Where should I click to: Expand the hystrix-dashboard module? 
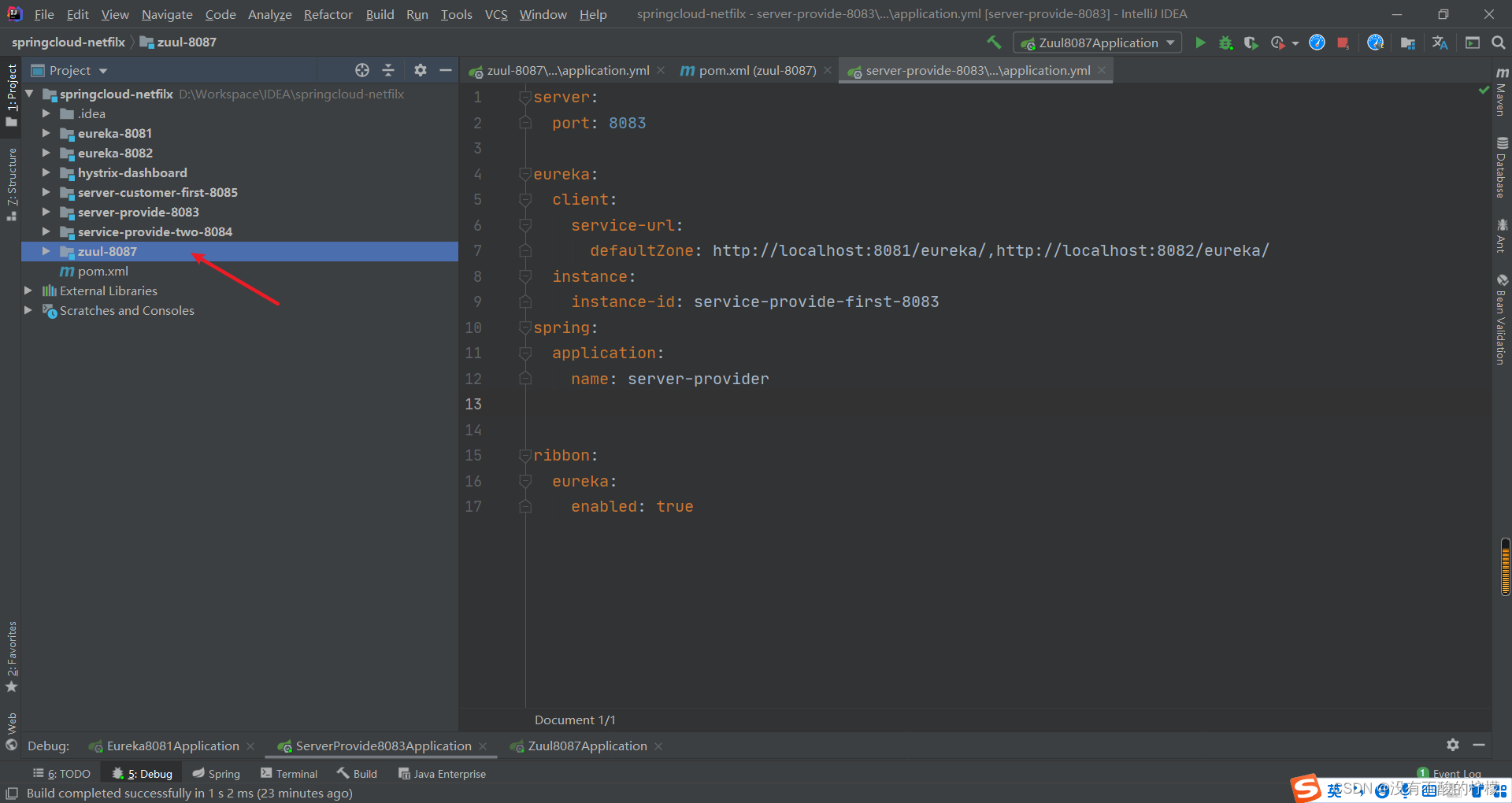click(x=46, y=172)
